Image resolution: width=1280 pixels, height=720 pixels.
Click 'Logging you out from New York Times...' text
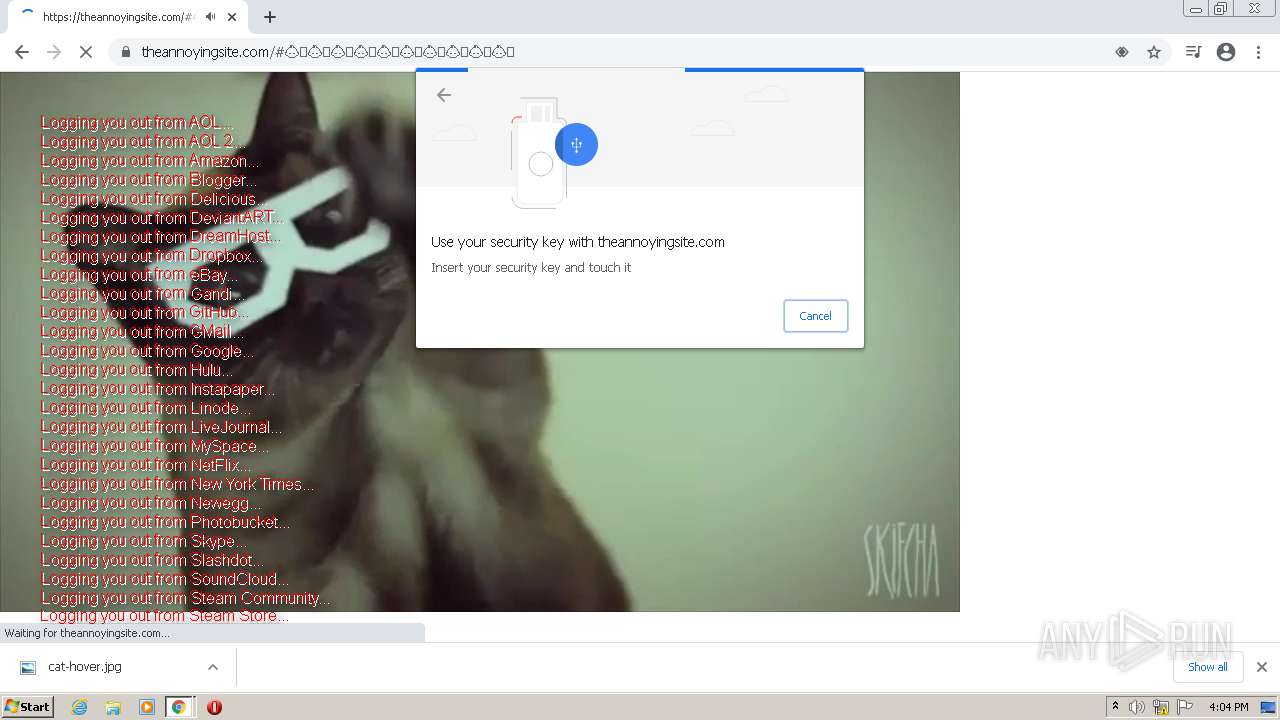177,484
